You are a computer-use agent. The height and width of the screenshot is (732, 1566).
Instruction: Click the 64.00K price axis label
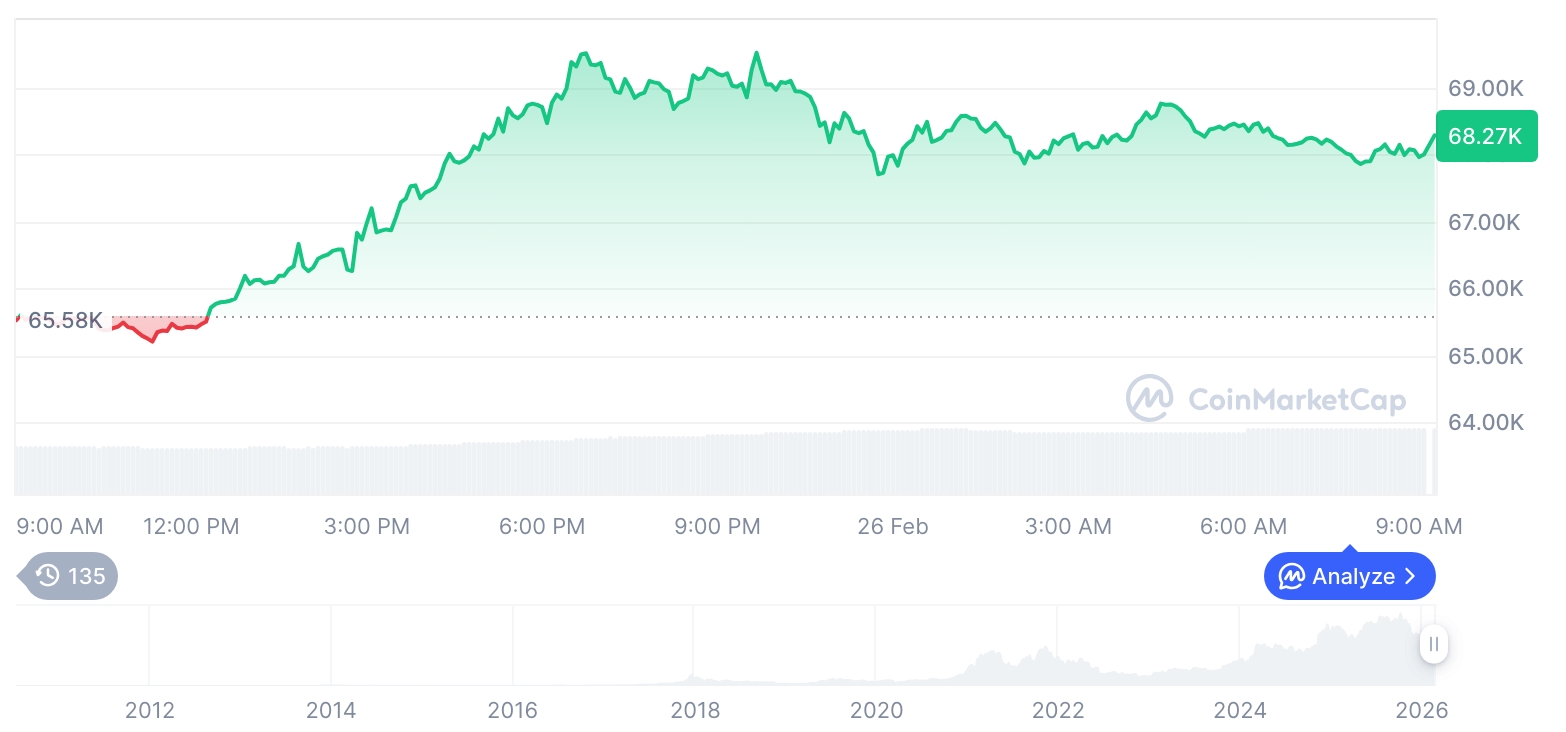(x=1486, y=423)
